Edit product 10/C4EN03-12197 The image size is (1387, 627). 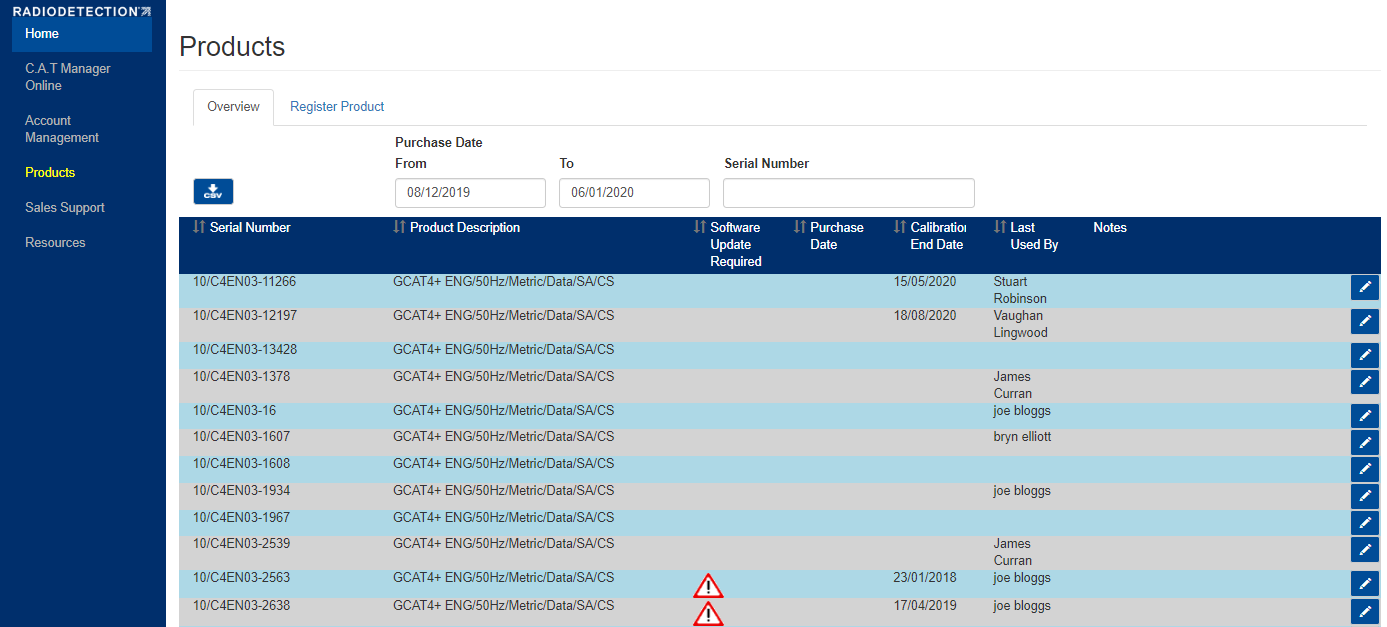[1364, 321]
